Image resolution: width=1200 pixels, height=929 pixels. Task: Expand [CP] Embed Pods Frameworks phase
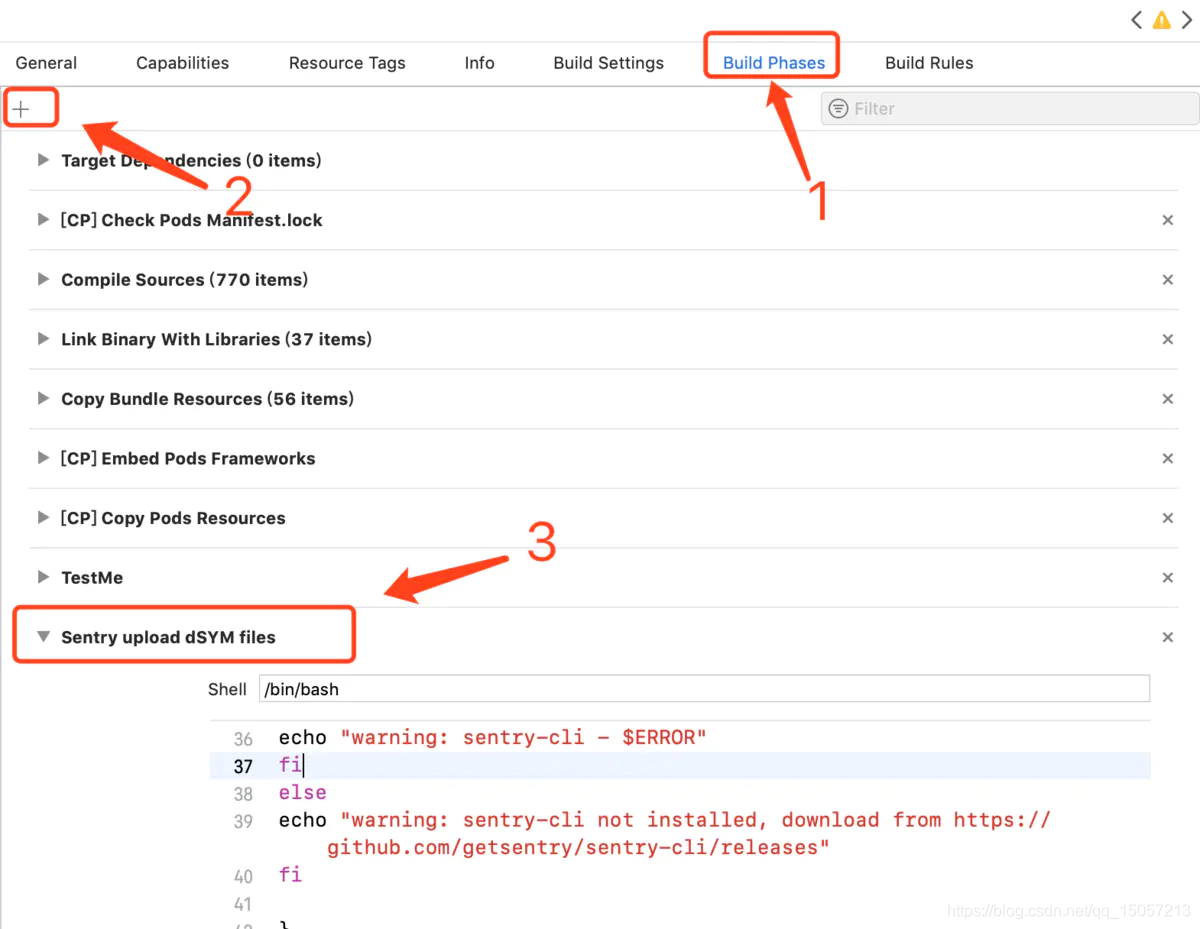(43, 458)
